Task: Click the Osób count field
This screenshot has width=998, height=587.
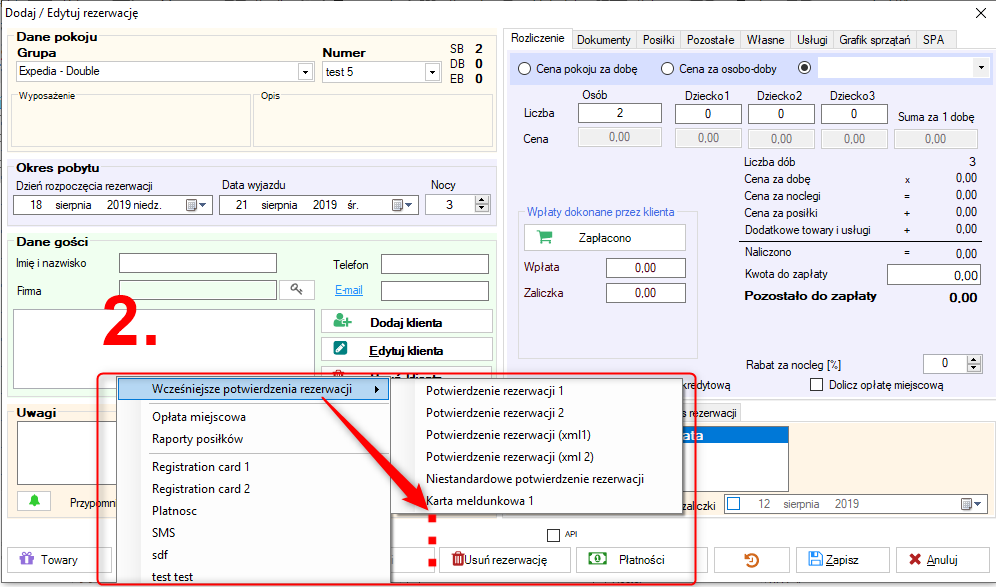Action: 619,113
